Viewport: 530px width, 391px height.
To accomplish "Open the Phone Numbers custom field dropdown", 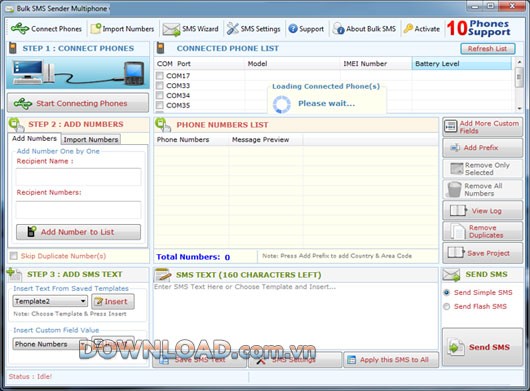I will (x=49, y=344).
